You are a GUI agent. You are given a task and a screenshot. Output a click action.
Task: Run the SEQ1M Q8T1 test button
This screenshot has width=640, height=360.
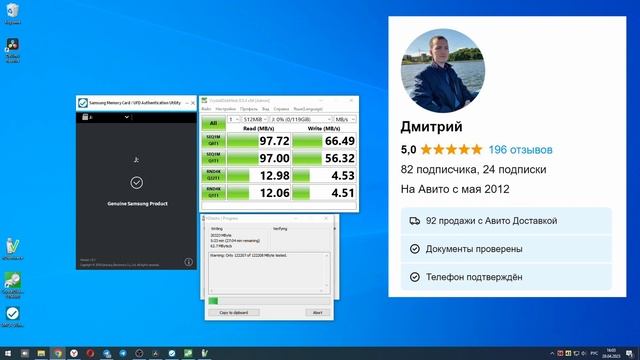click(x=213, y=140)
